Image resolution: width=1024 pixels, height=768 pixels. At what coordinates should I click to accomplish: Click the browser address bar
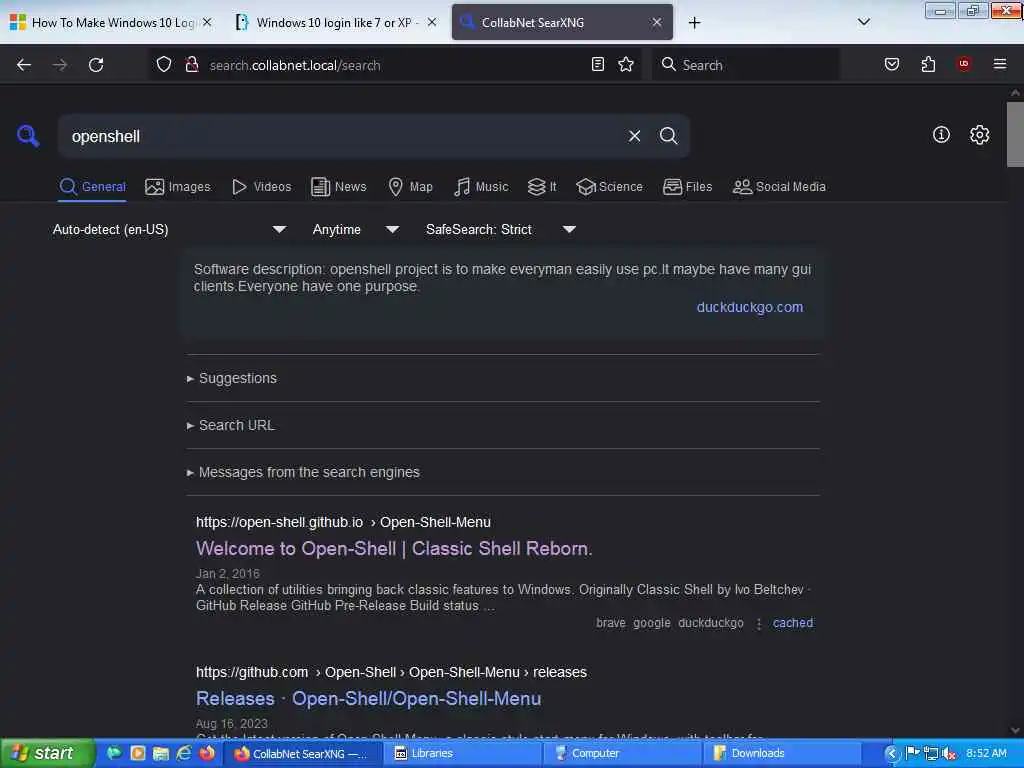(396, 65)
